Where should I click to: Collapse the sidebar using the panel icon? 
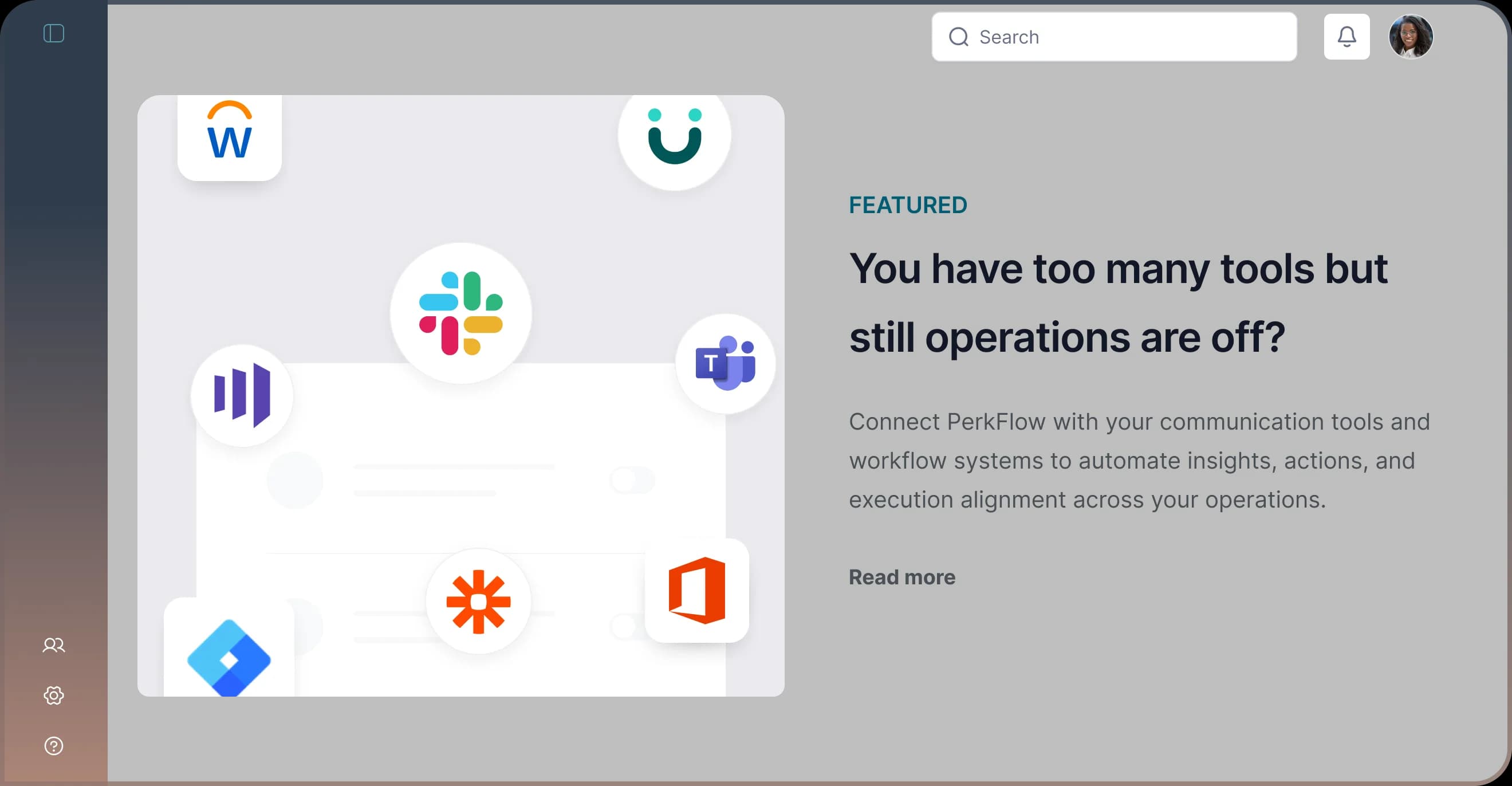click(54, 33)
